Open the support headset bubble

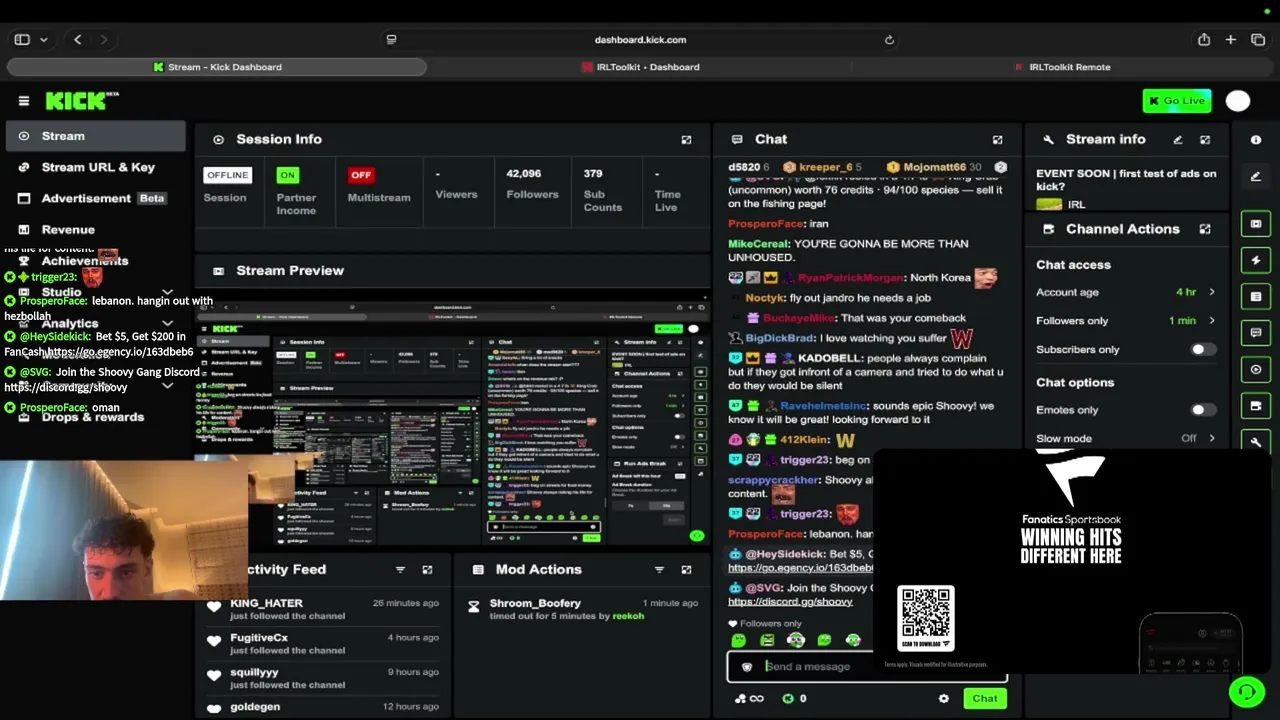point(1246,691)
